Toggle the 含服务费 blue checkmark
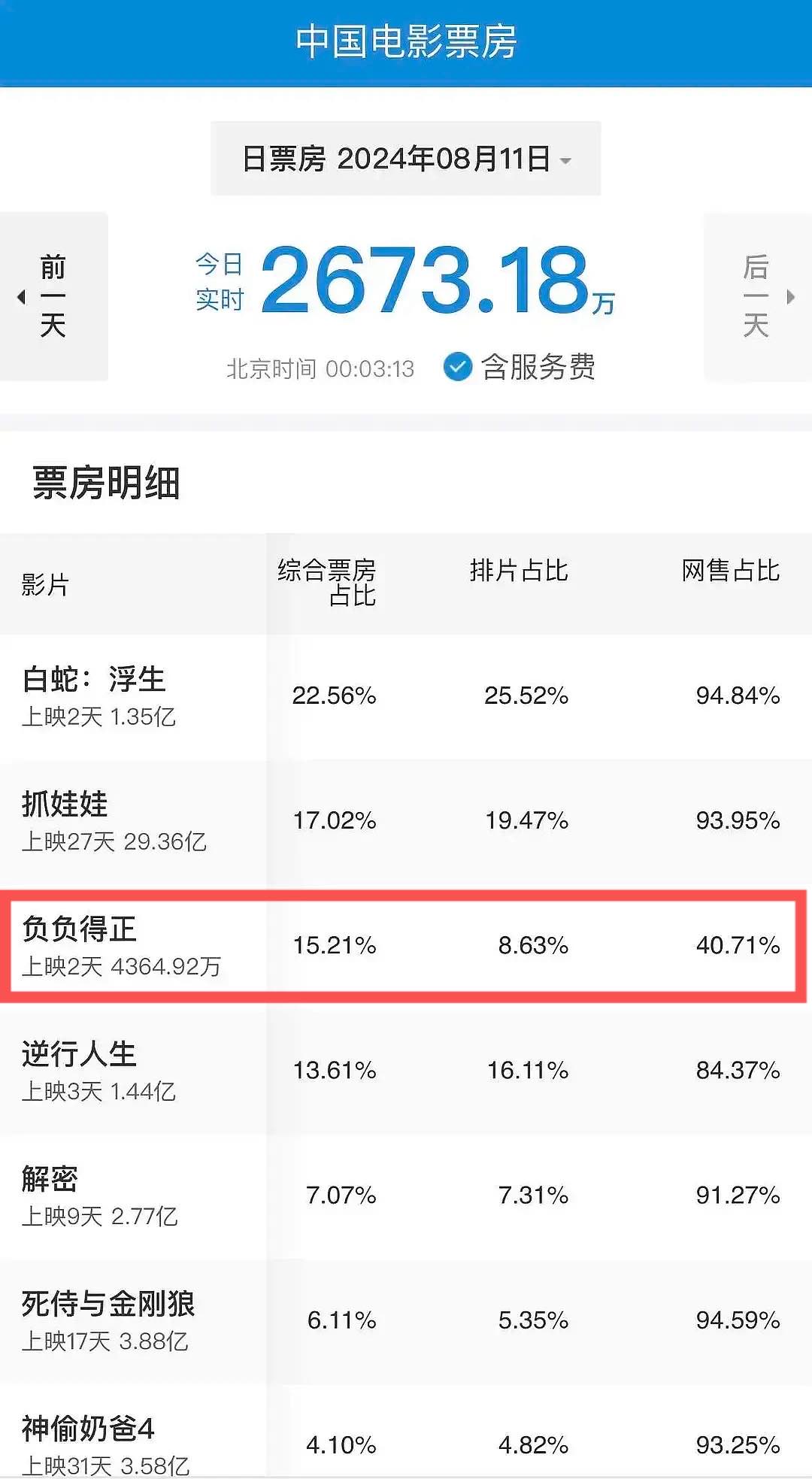This screenshot has width=812, height=1479. click(x=457, y=367)
